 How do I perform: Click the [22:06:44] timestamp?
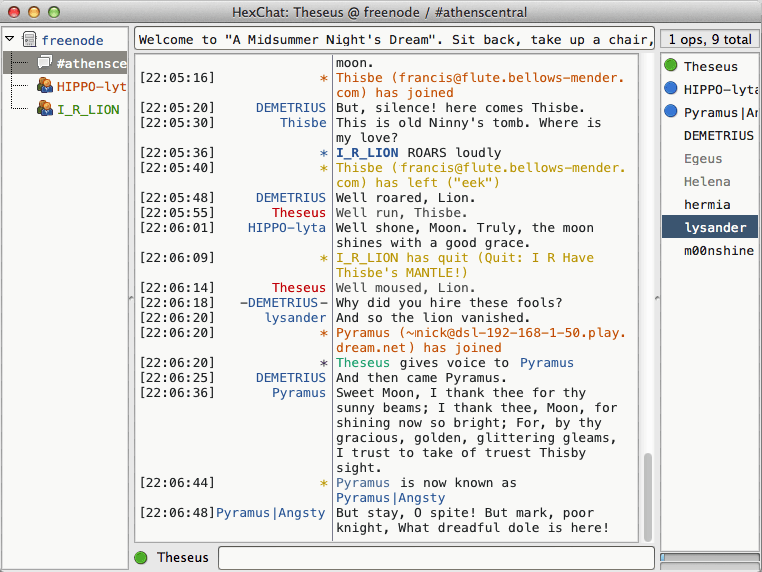pyautogui.click(x=177, y=483)
